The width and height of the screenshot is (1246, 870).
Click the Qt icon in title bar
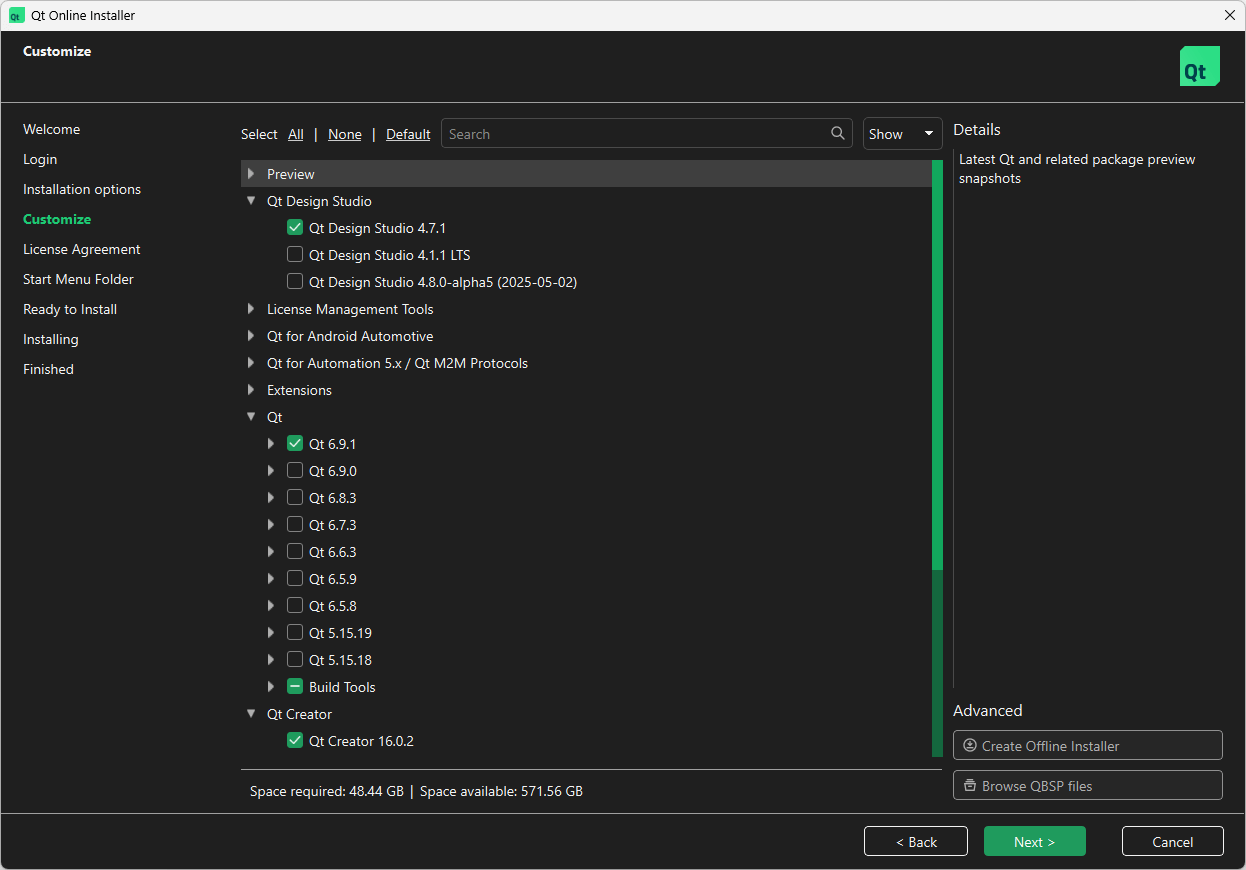17,16
